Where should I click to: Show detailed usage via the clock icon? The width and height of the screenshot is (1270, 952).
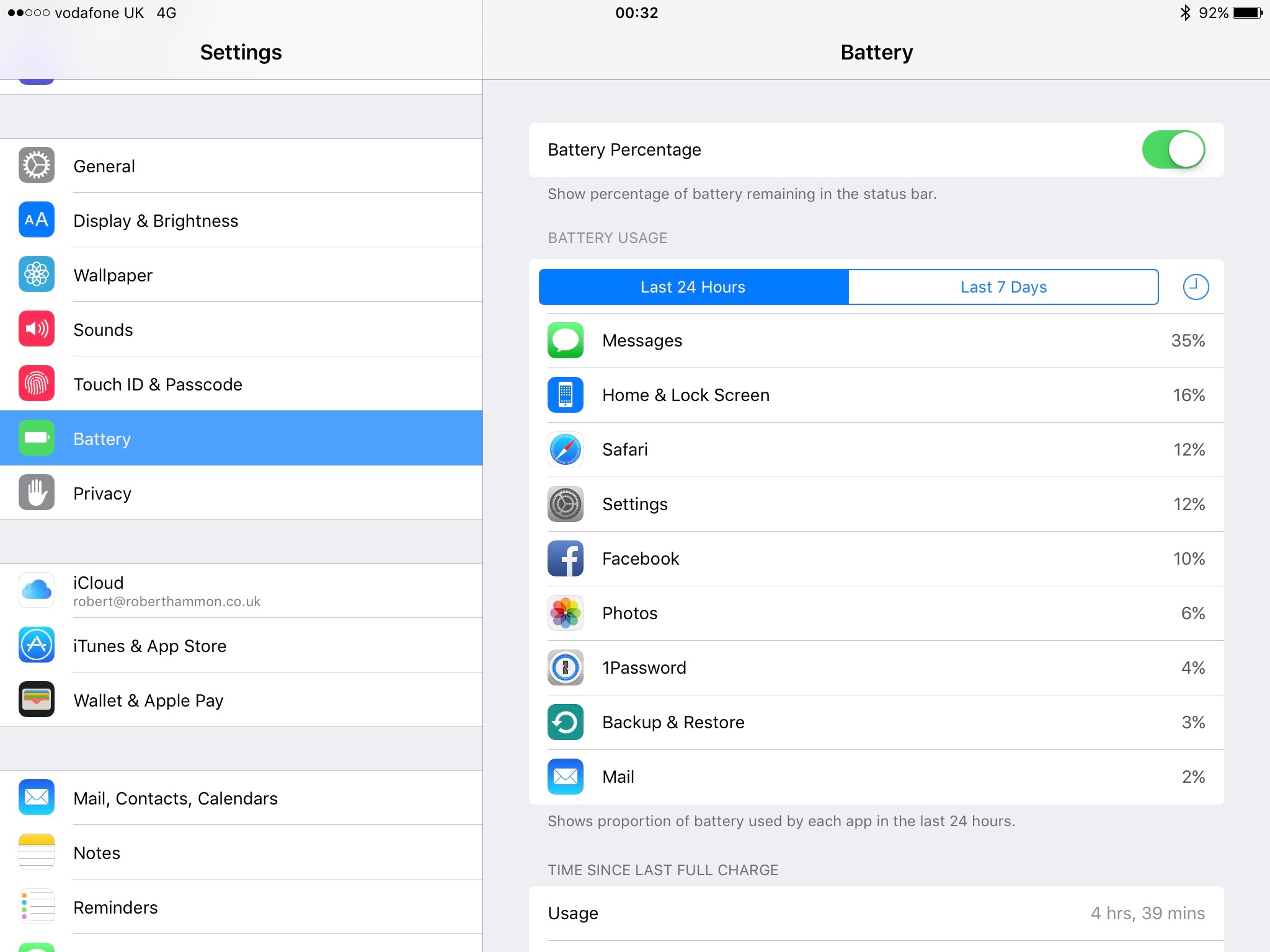(1195, 287)
